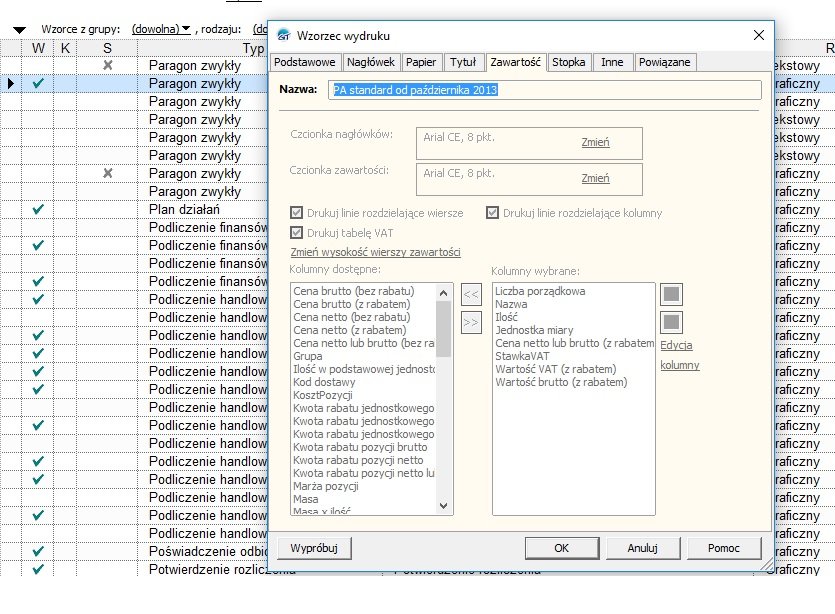Click the W column header in background table

click(38, 48)
